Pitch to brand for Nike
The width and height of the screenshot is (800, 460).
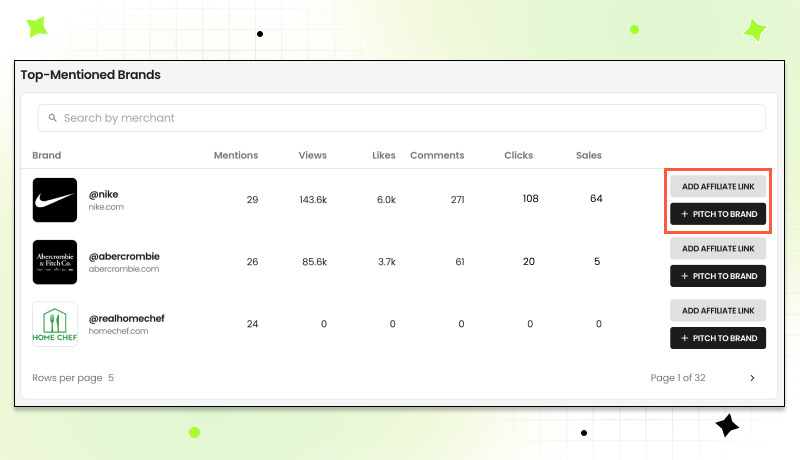point(717,214)
